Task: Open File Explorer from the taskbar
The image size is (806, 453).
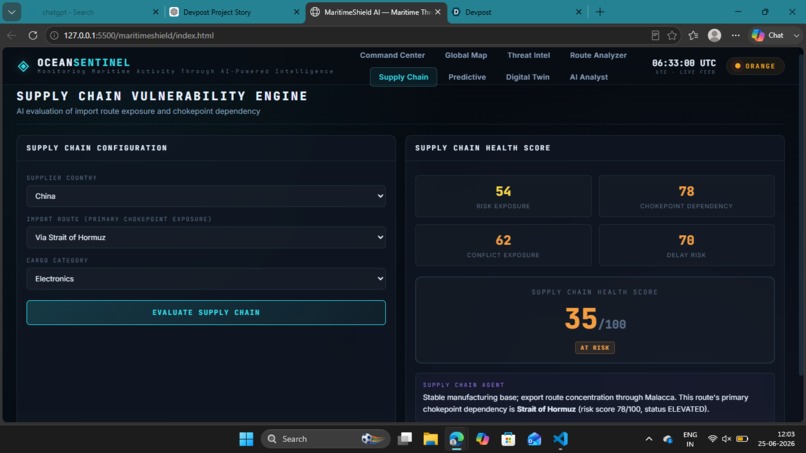Action: click(x=431, y=439)
